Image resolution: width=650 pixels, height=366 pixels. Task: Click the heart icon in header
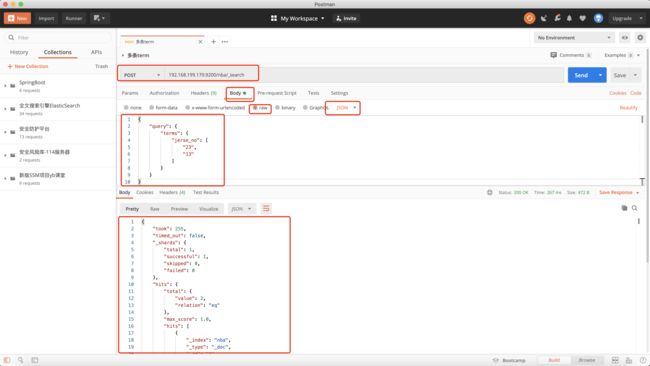tap(582, 18)
